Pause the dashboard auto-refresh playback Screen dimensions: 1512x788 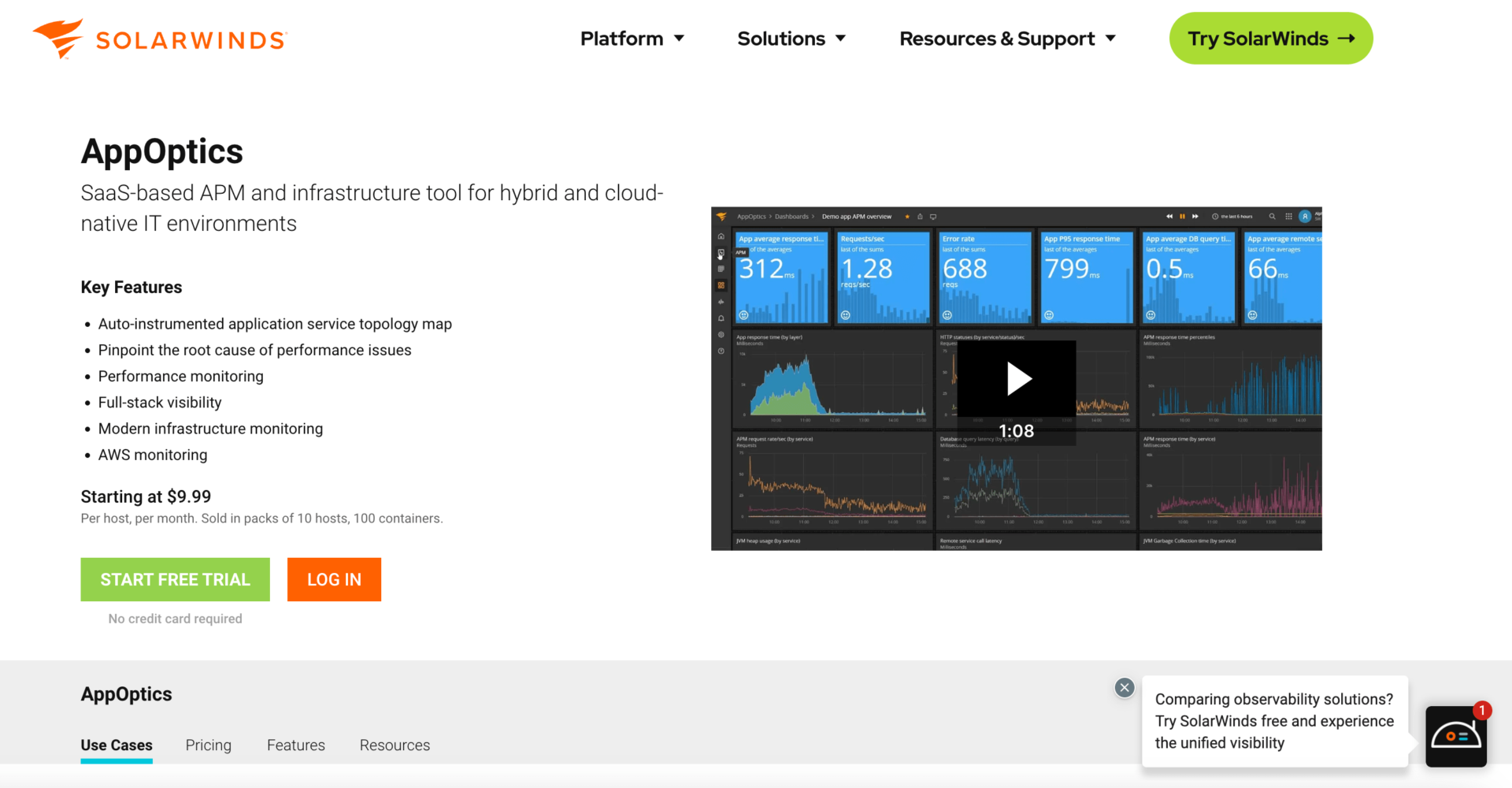click(x=1182, y=216)
